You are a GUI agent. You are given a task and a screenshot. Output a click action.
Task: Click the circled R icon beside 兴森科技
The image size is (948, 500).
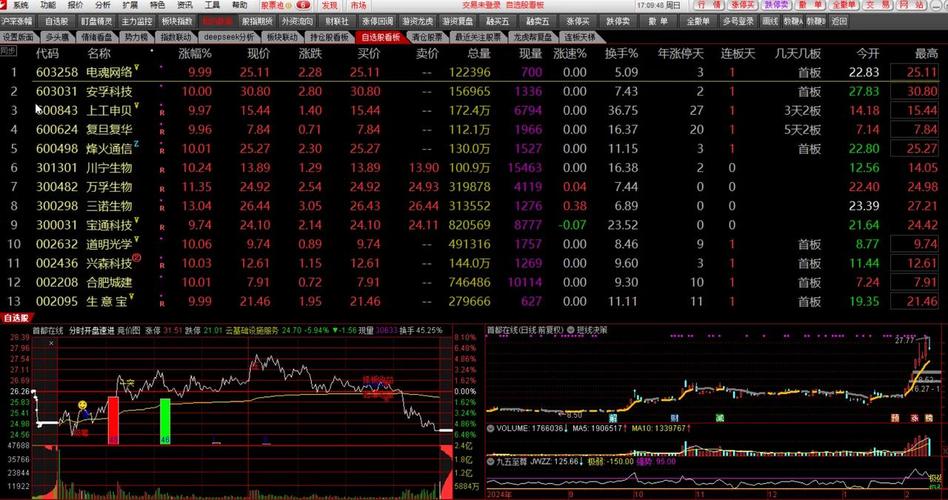pos(136,258)
